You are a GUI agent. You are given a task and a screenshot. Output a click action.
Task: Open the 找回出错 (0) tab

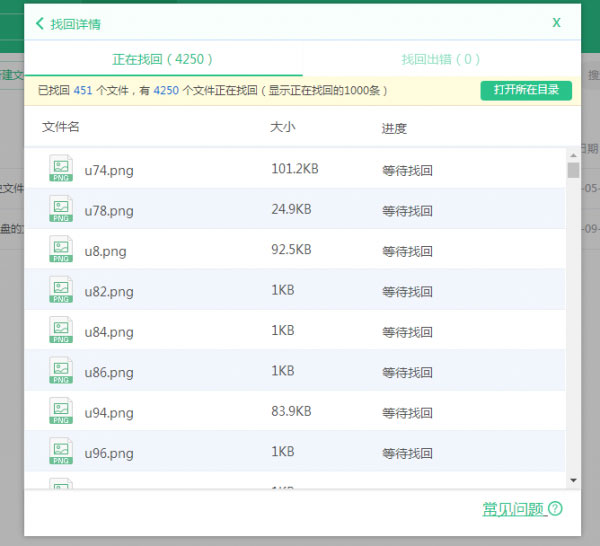pos(441,59)
